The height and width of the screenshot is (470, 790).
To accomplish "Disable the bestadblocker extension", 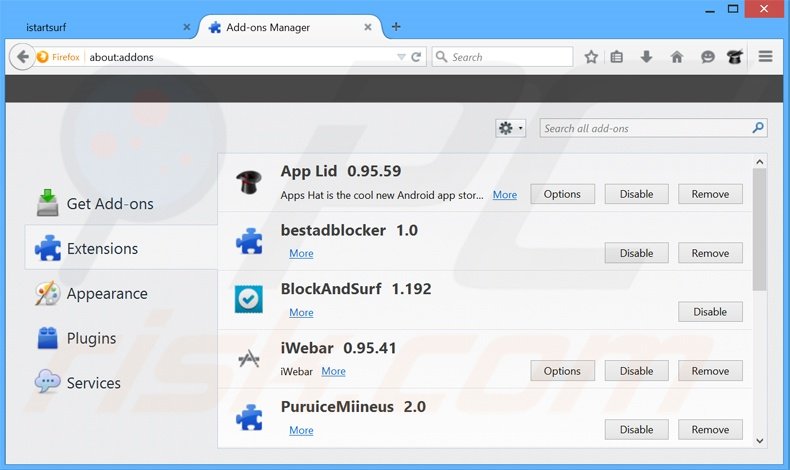I will [x=636, y=253].
